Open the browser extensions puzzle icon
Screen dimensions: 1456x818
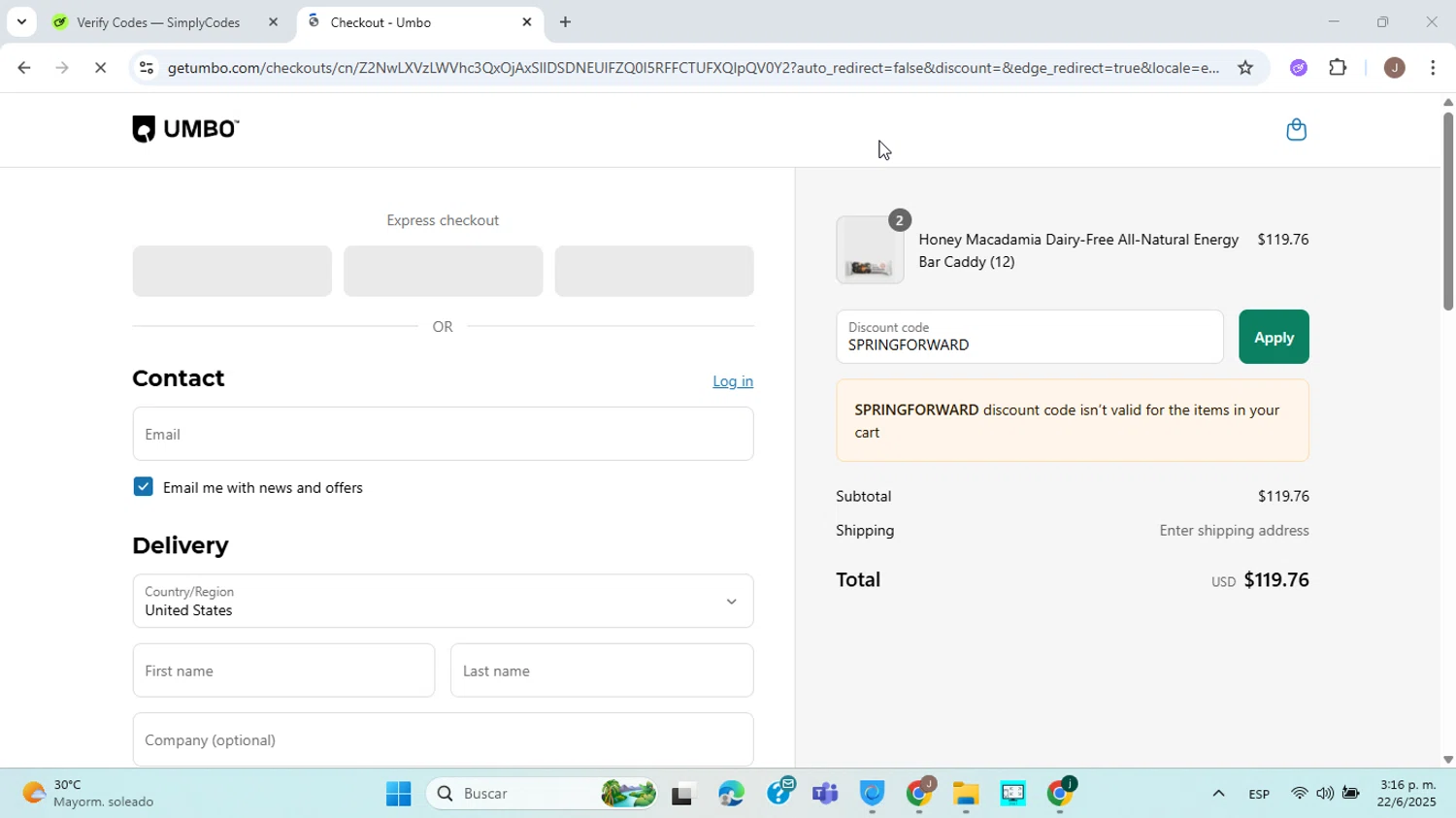tap(1338, 68)
